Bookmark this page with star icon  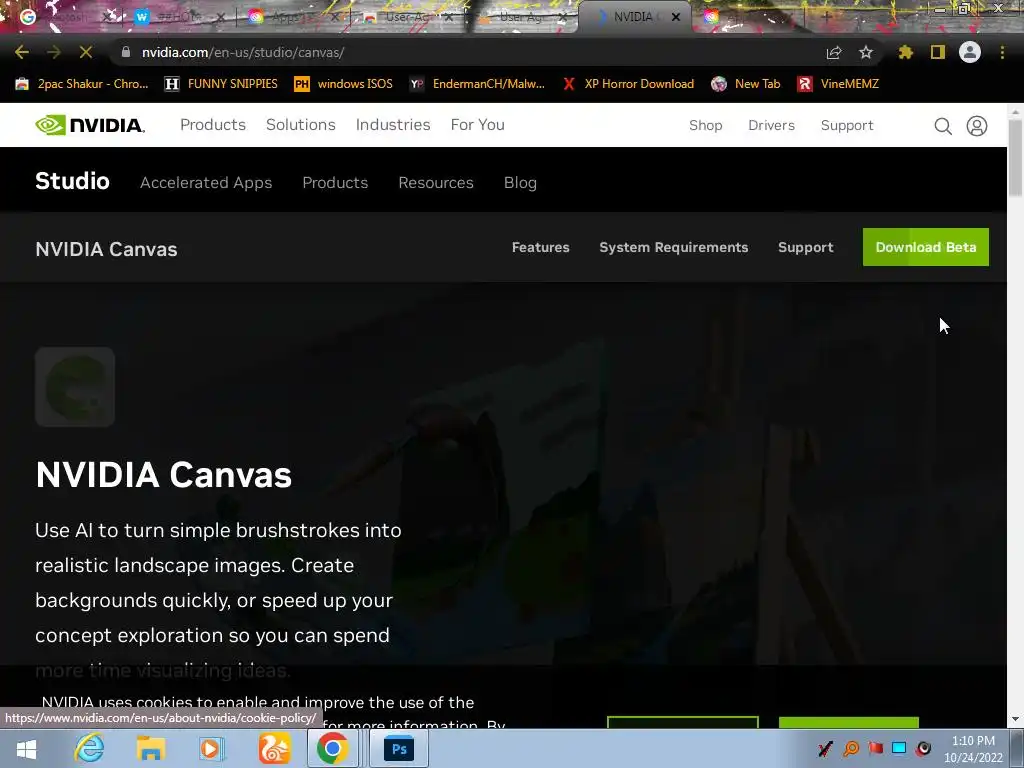tap(866, 52)
